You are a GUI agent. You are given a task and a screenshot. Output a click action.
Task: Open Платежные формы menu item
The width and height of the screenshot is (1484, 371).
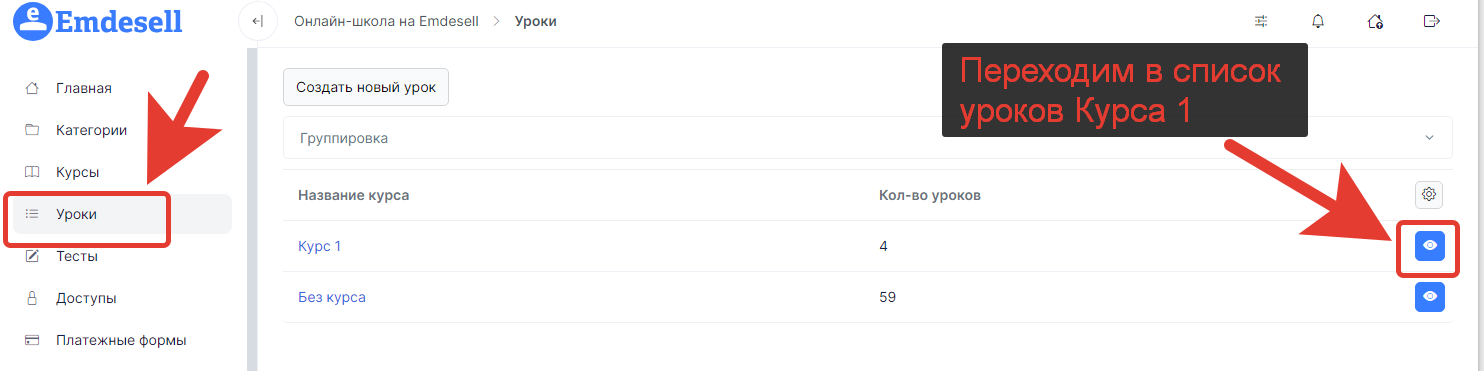click(122, 340)
